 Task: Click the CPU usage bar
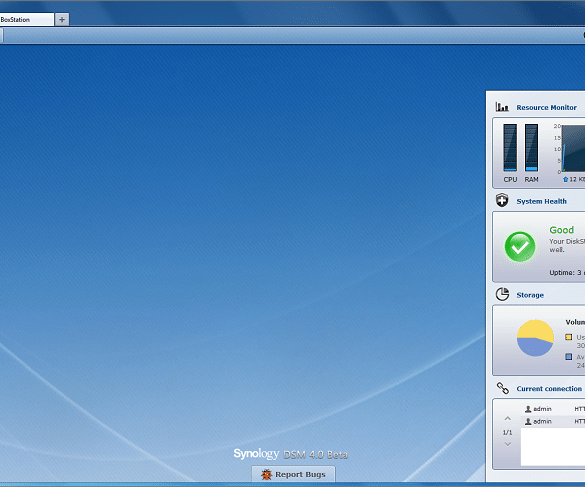[510, 147]
